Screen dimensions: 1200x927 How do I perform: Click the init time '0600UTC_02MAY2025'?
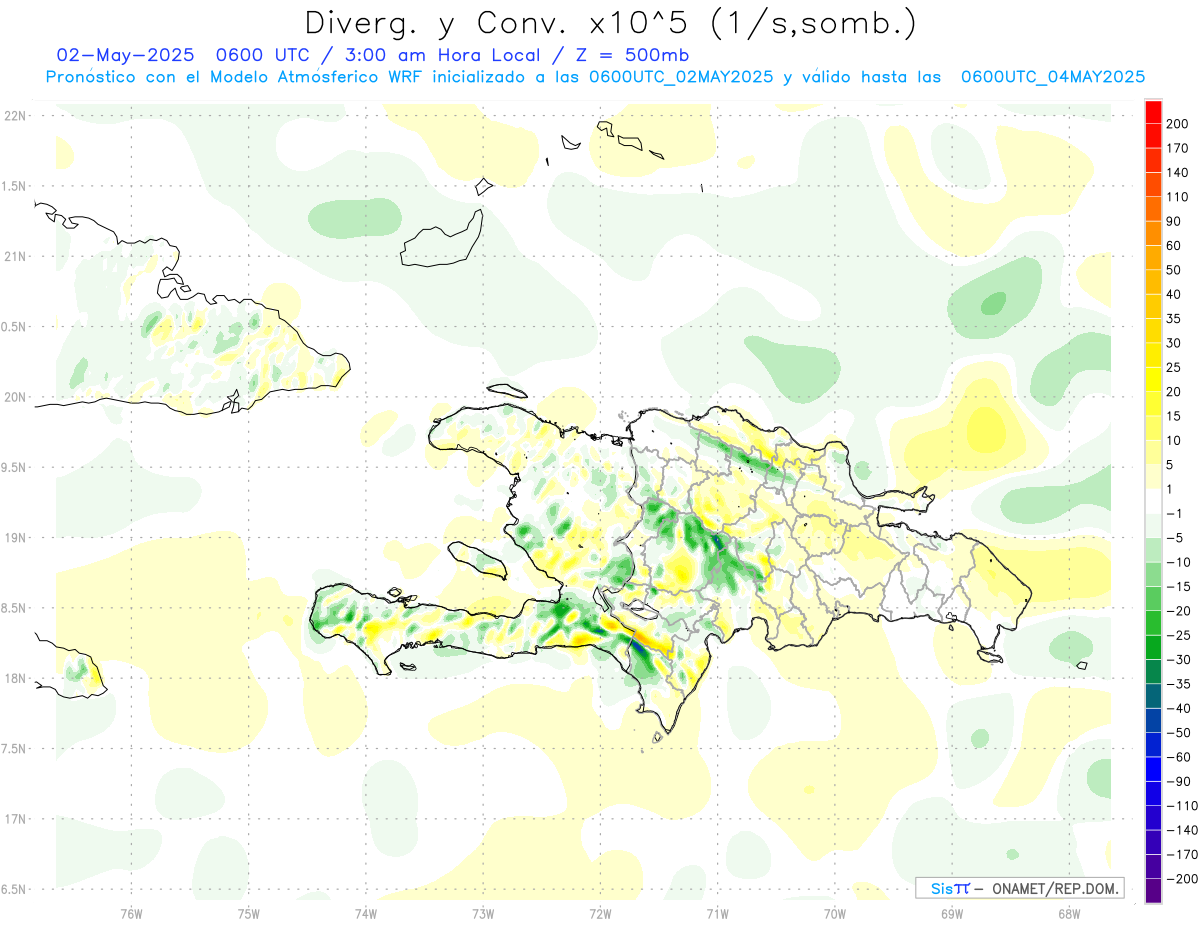pyautogui.click(x=681, y=77)
